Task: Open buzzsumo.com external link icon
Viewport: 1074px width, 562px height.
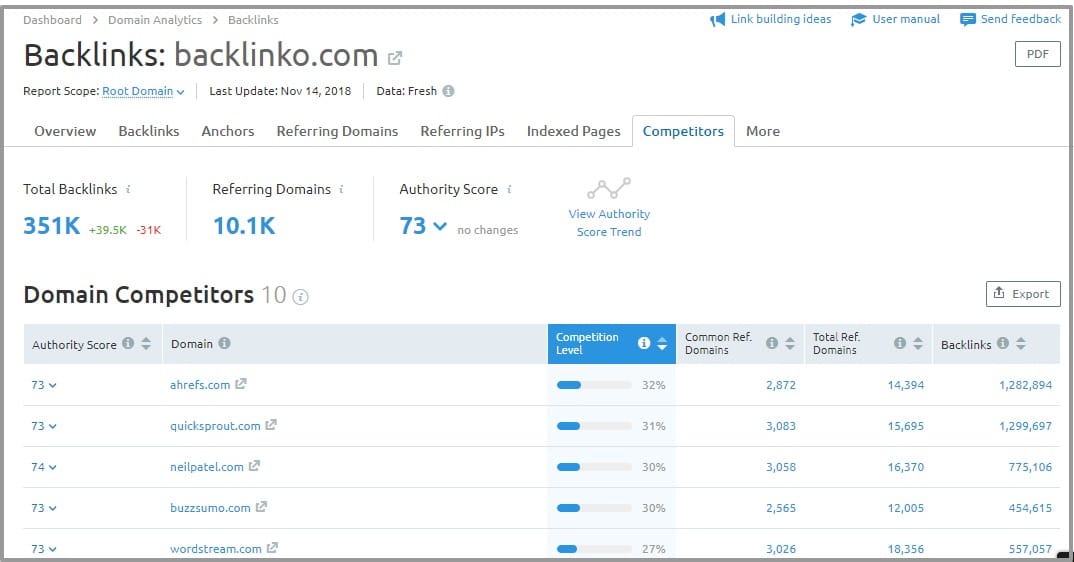Action: tap(261, 507)
